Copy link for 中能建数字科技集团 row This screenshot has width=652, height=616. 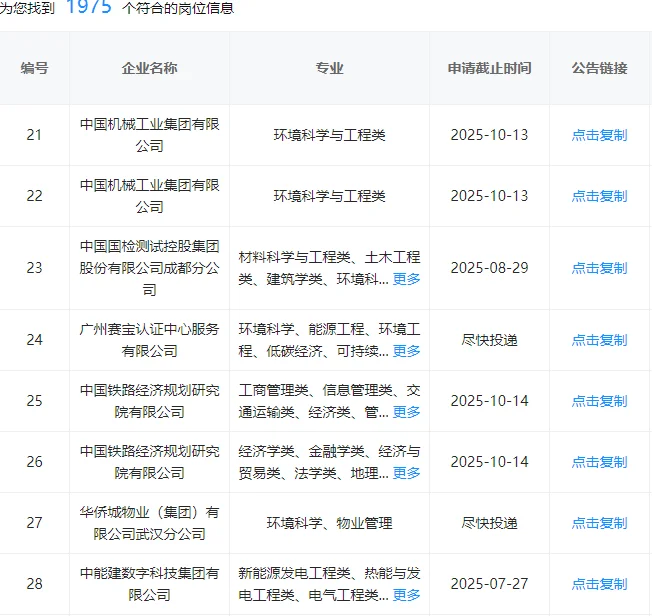(599, 584)
